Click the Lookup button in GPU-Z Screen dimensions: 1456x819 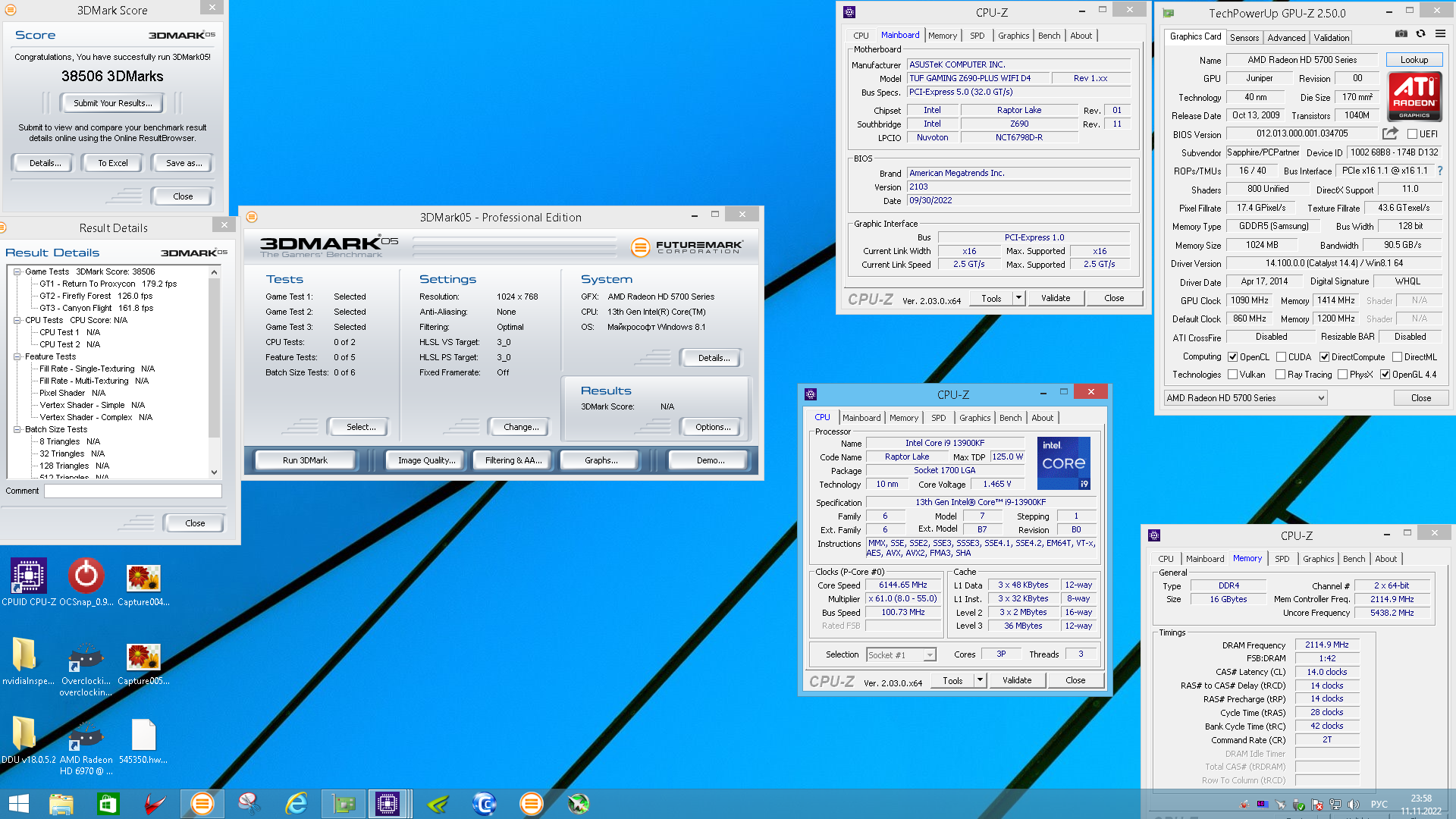(1414, 60)
